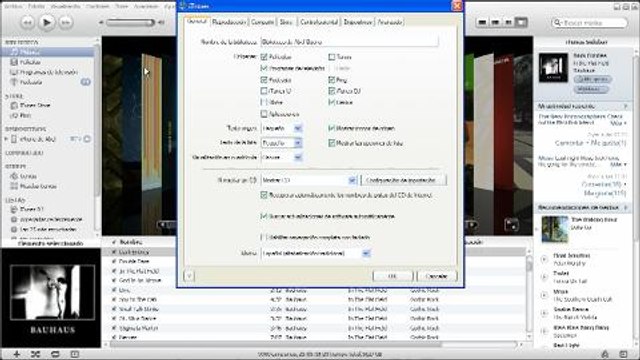Viewport: 640px width, 360px height.
Task: Open the grid view dropdown
Action: 282,157
